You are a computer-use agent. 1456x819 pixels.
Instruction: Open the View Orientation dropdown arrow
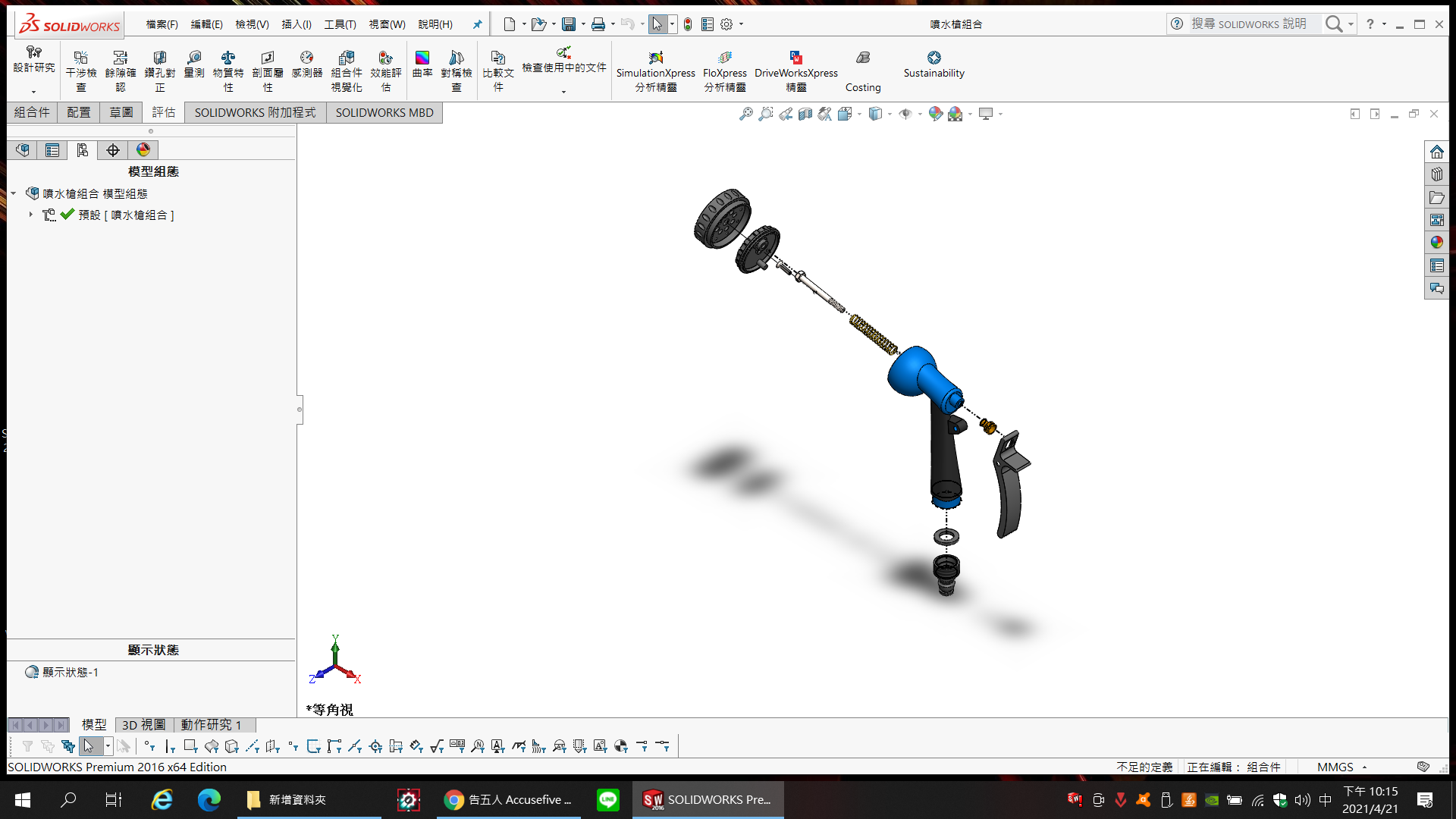(x=859, y=114)
